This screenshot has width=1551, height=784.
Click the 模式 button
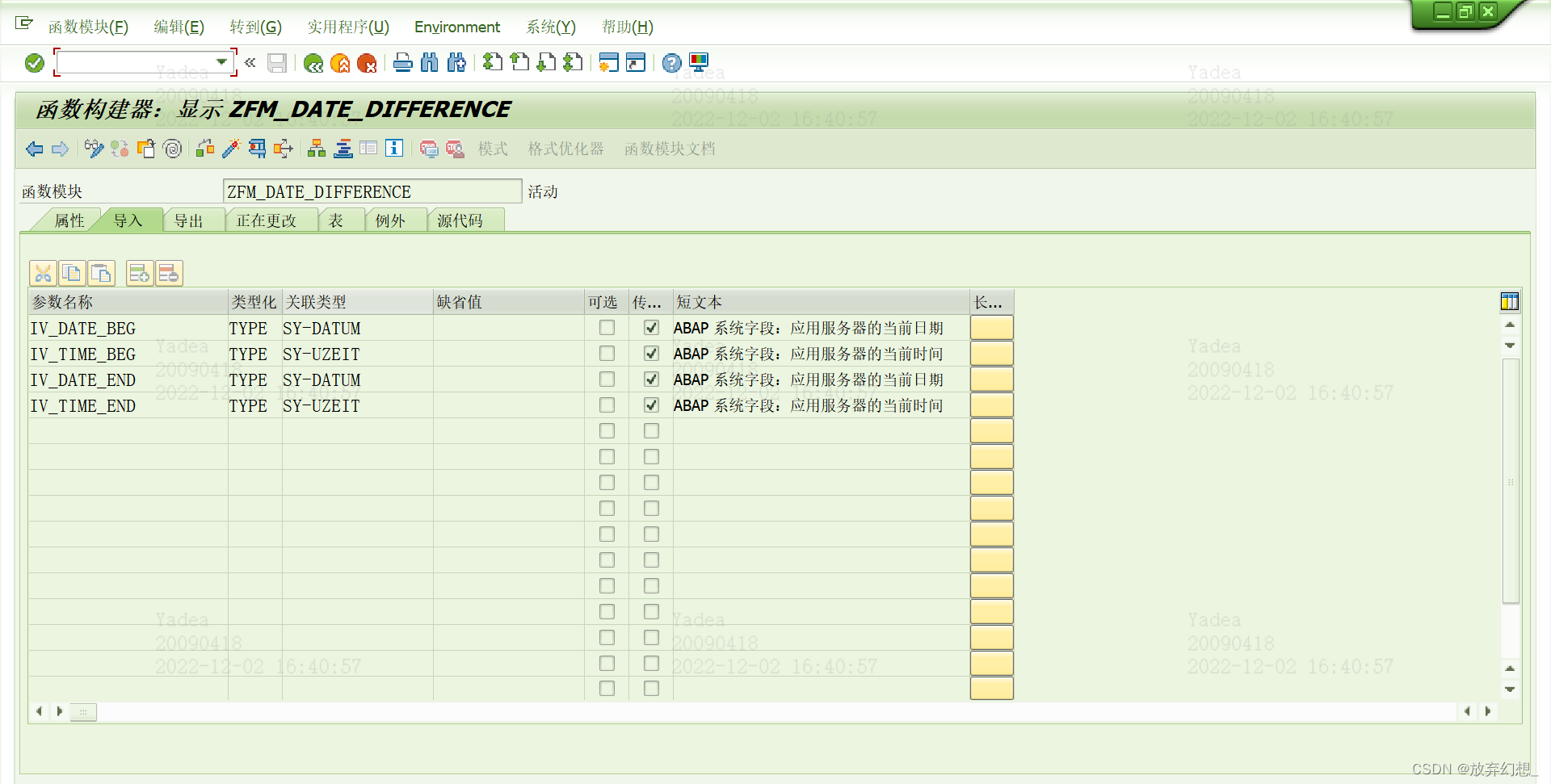click(x=493, y=149)
